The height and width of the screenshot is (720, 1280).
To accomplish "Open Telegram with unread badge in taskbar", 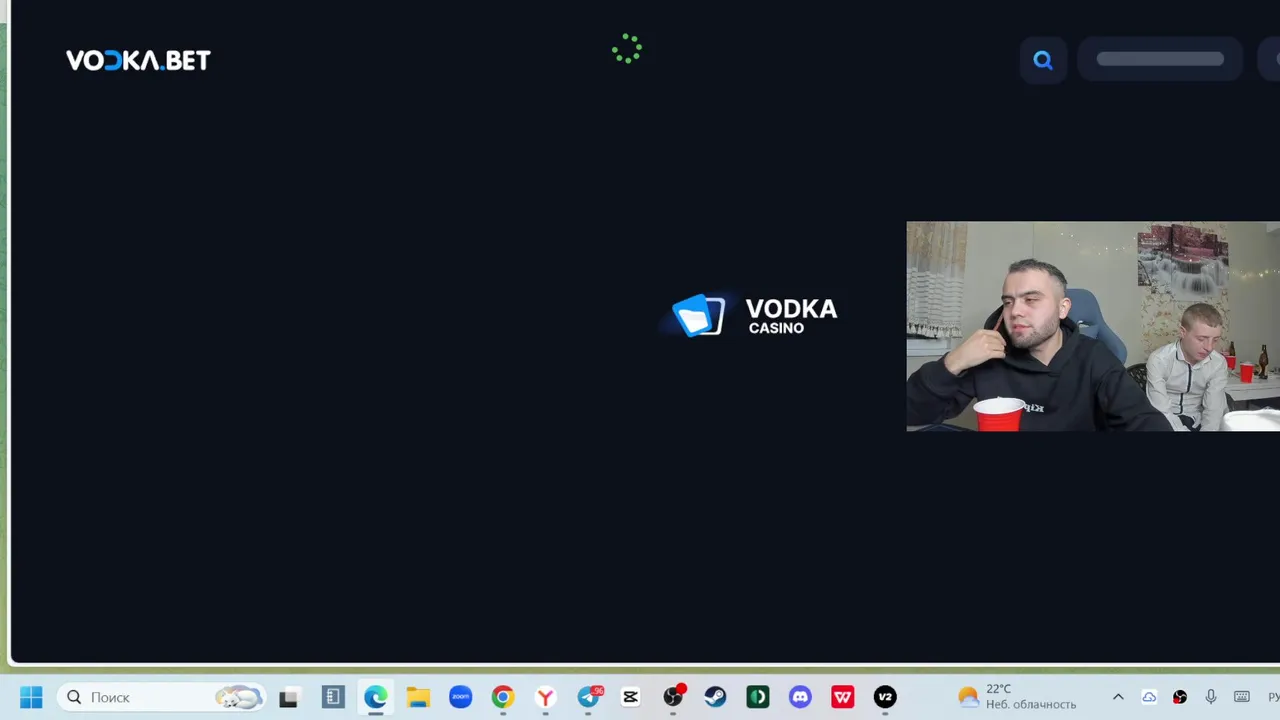I will (588, 697).
